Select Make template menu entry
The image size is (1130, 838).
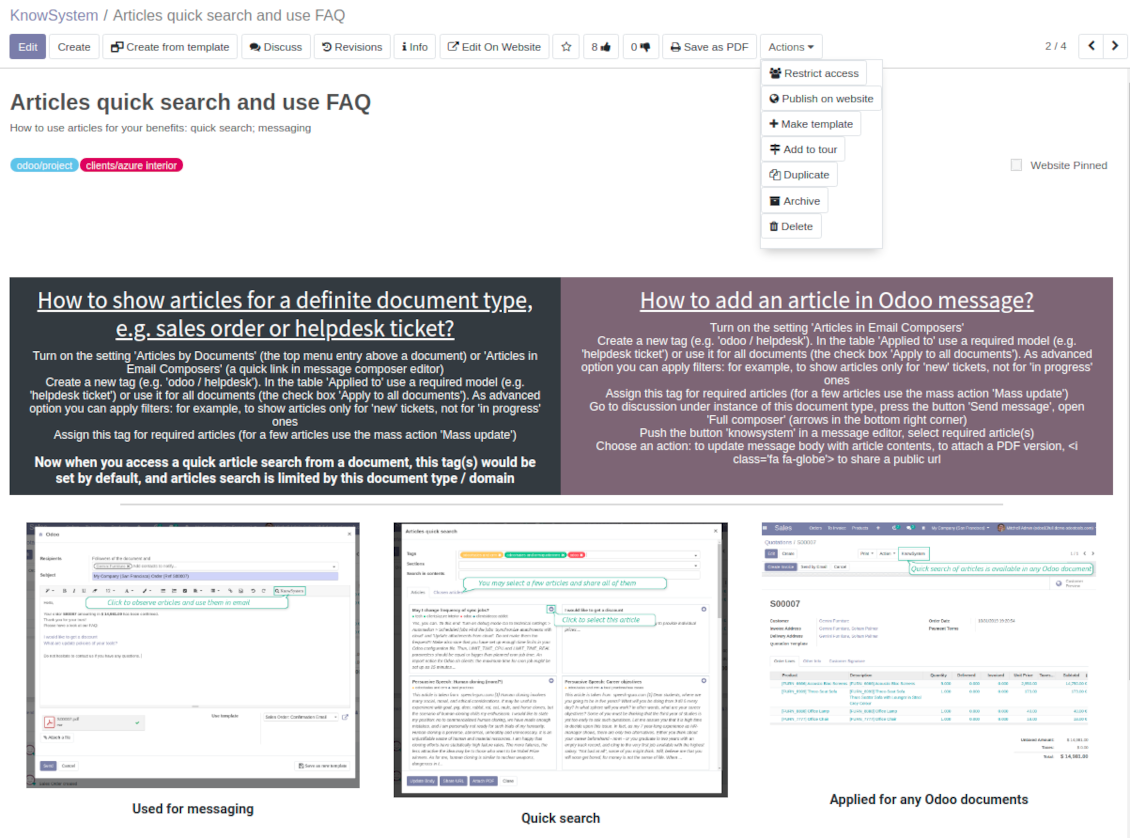811,124
